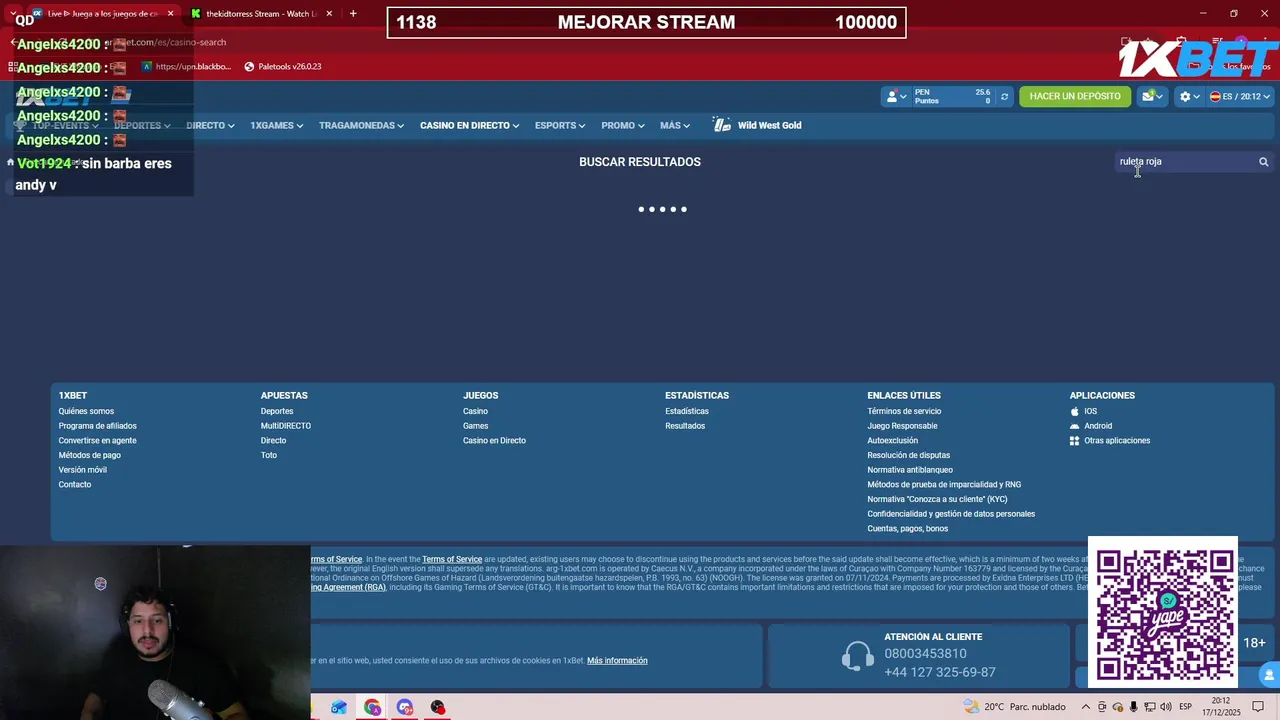The width and height of the screenshot is (1280, 720).
Task: Open the upn.blackbo... bookmark
Action: 186,67
